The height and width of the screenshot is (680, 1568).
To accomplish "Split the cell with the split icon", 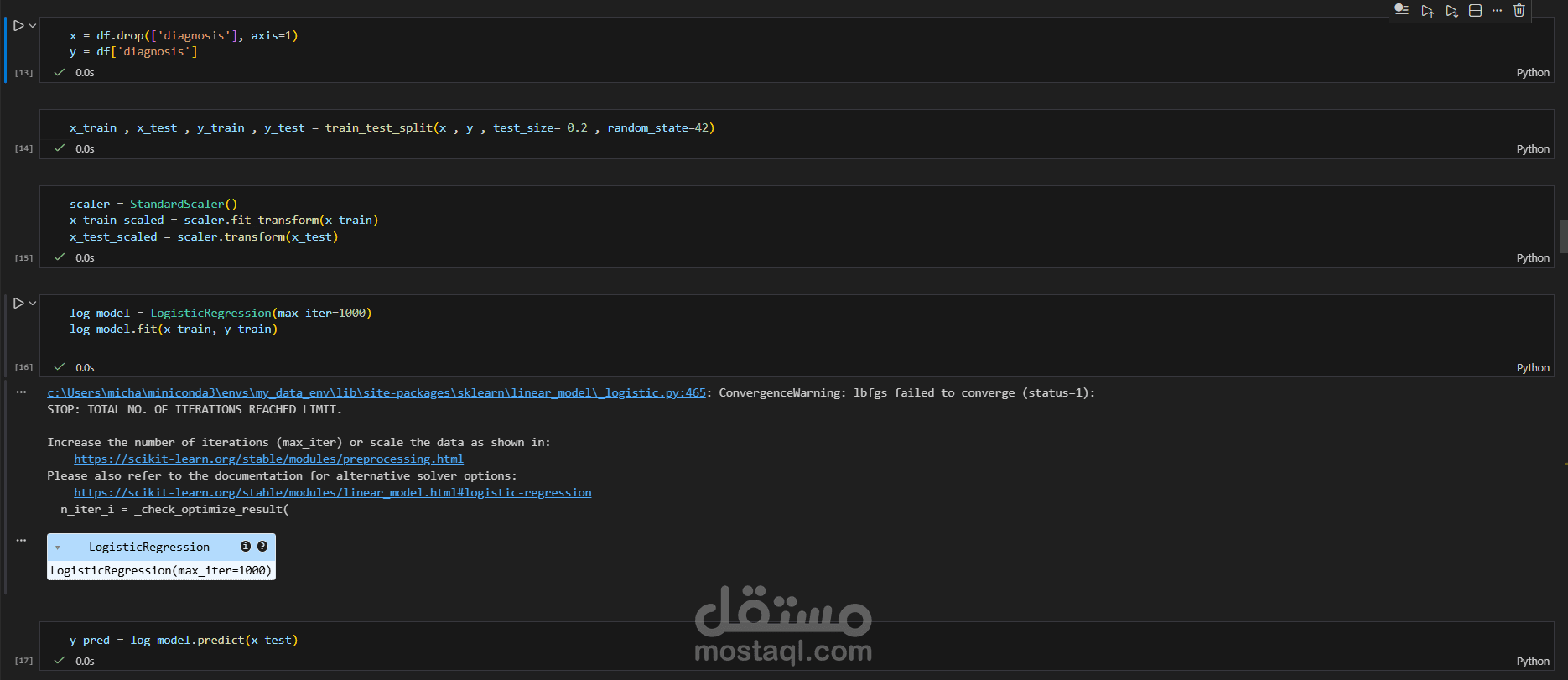I will pyautogui.click(x=1476, y=11).
